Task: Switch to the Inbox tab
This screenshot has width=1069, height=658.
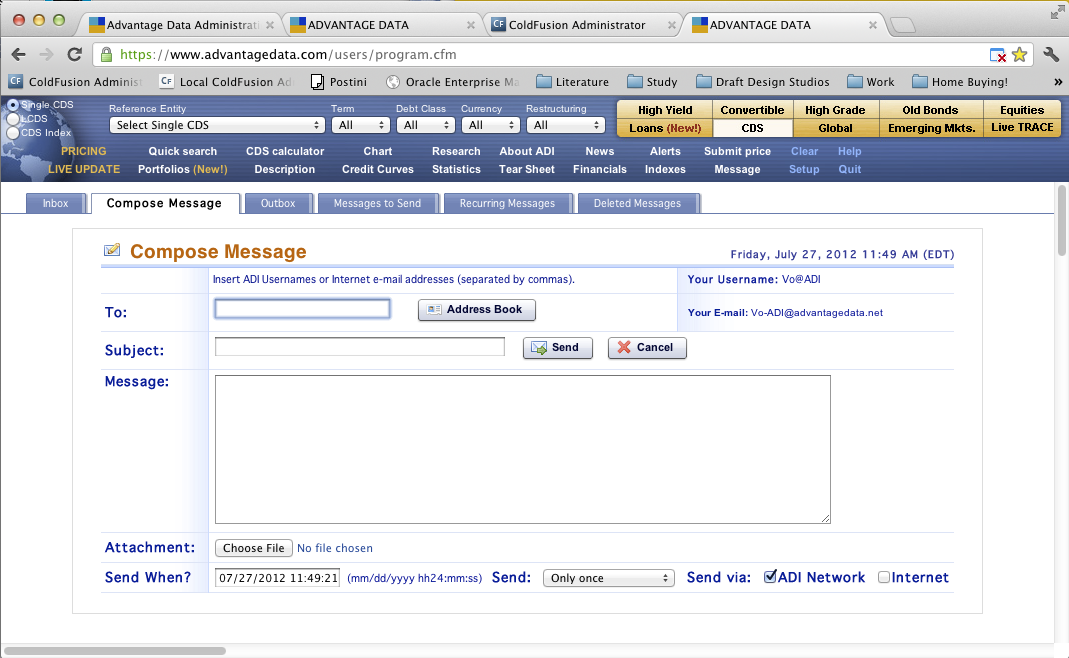Action: pos(55,203)
